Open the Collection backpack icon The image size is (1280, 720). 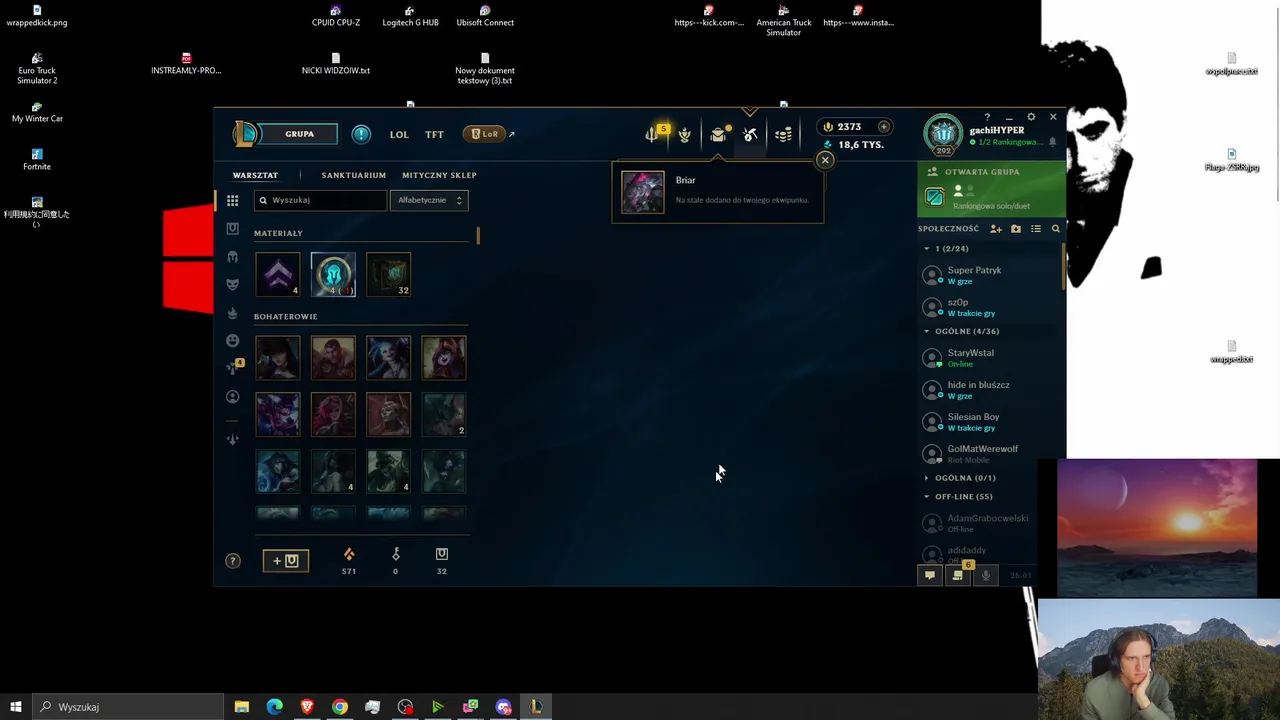718,135
